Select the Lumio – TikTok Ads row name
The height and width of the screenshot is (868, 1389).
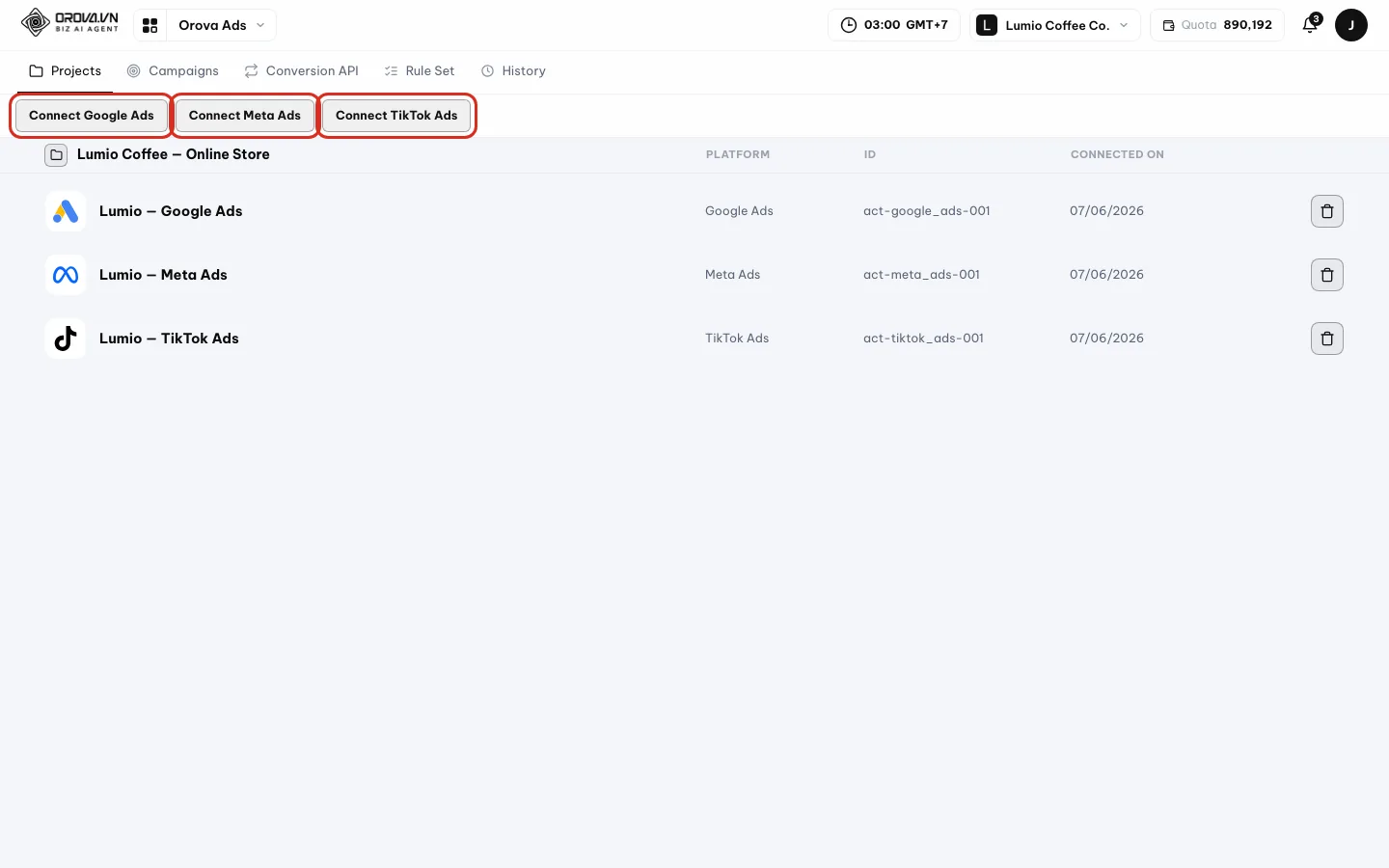(x=169, y=339)
